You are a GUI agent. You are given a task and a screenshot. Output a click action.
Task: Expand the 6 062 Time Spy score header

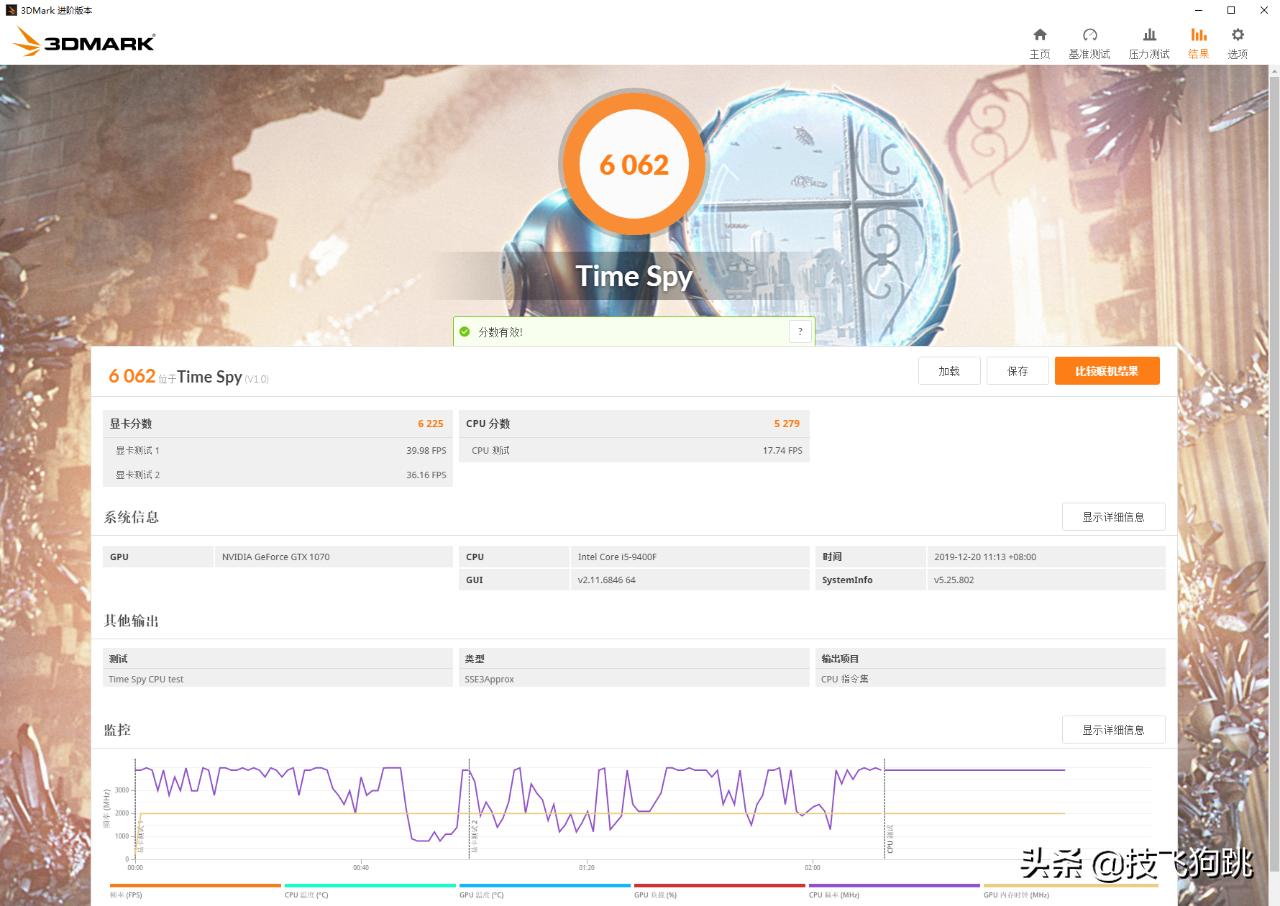click(x=186, y=376)
